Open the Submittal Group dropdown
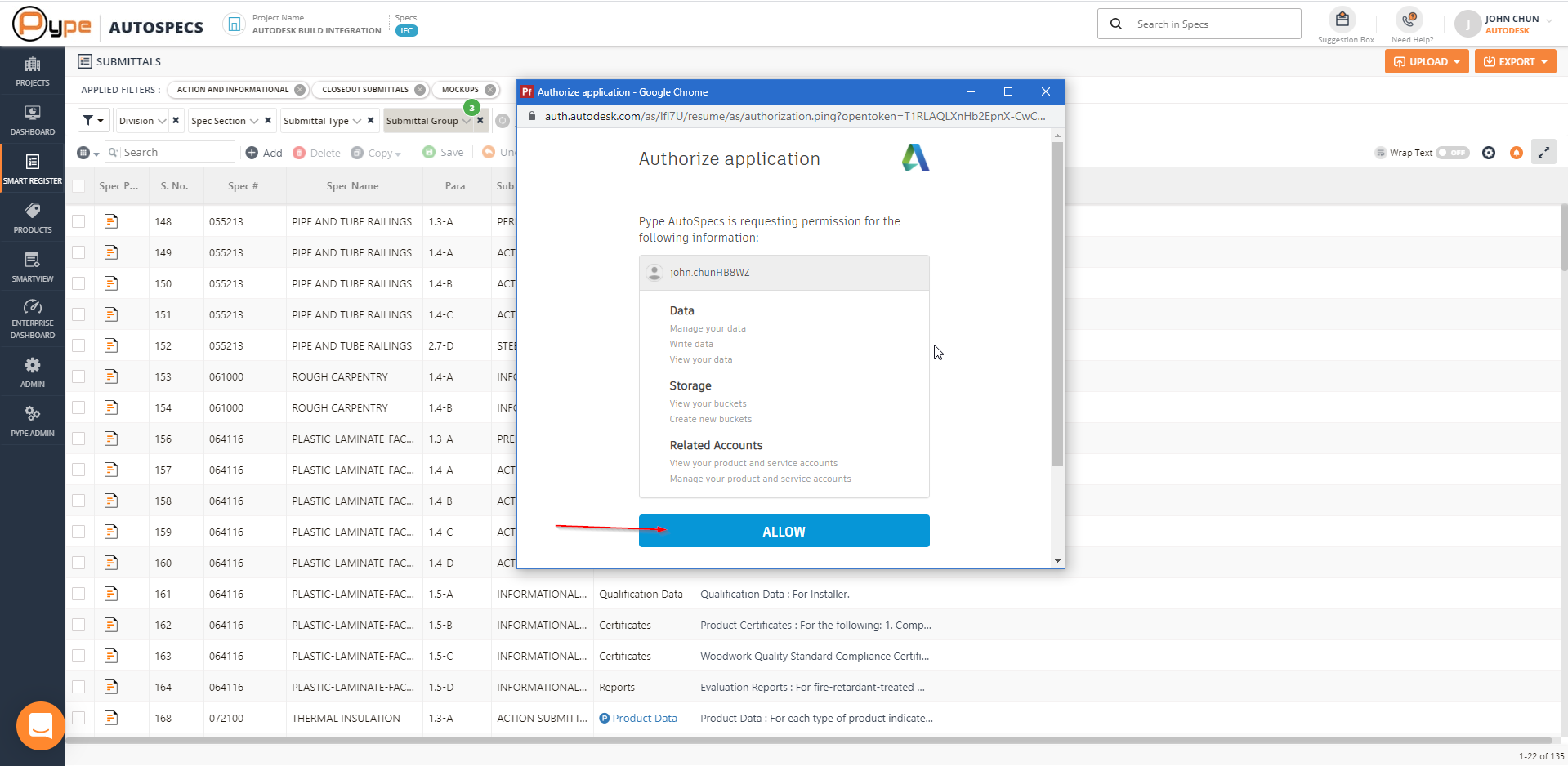The width and height of the screenshot is (1568, 766). (x=428, y=121)
